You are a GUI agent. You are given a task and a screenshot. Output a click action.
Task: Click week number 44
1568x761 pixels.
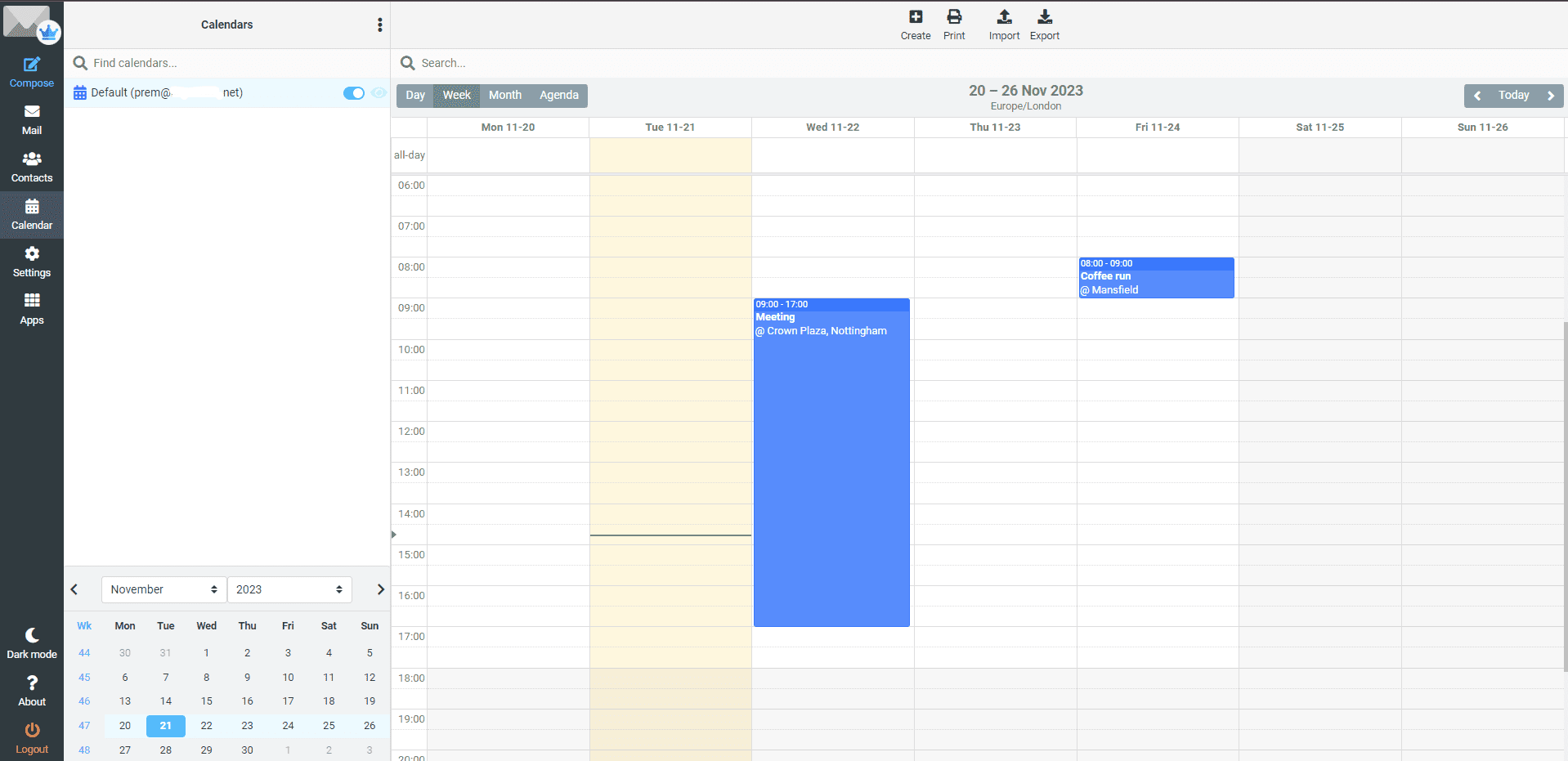(x=84, y=653)
